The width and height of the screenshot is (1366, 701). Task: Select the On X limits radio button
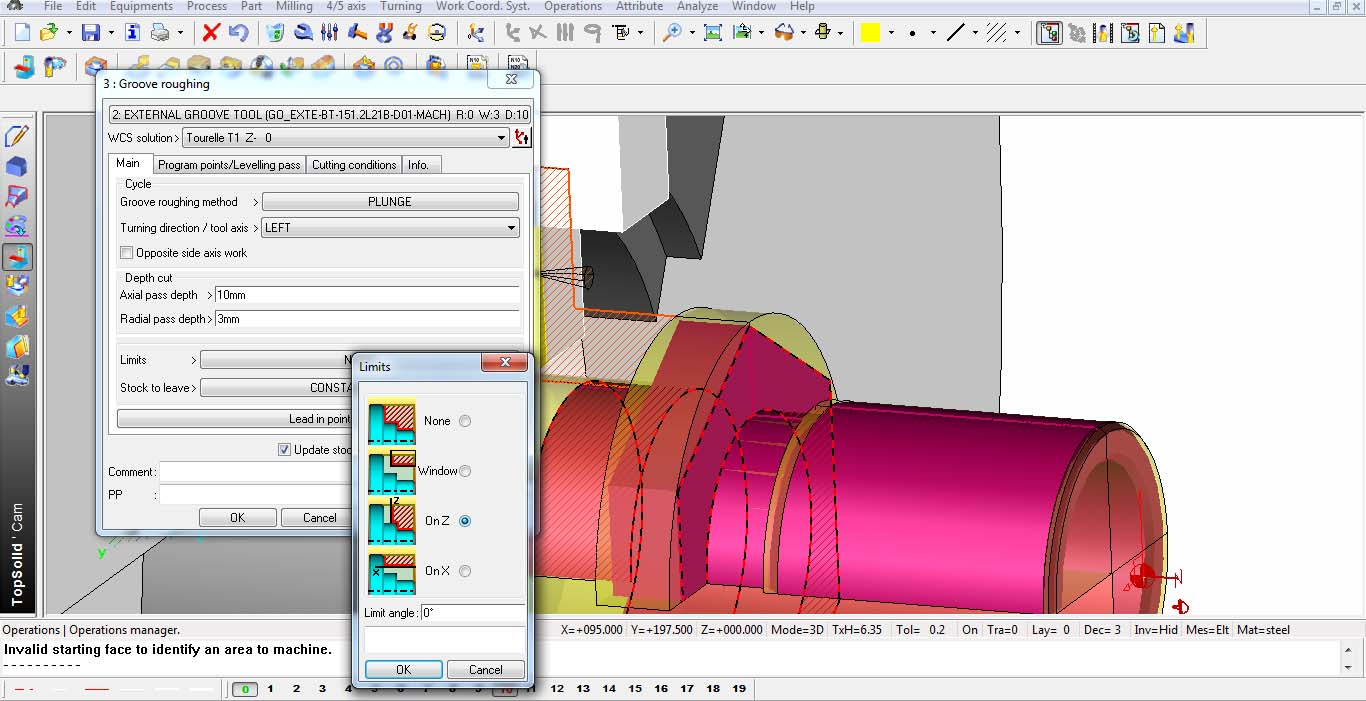pos(465,571)
